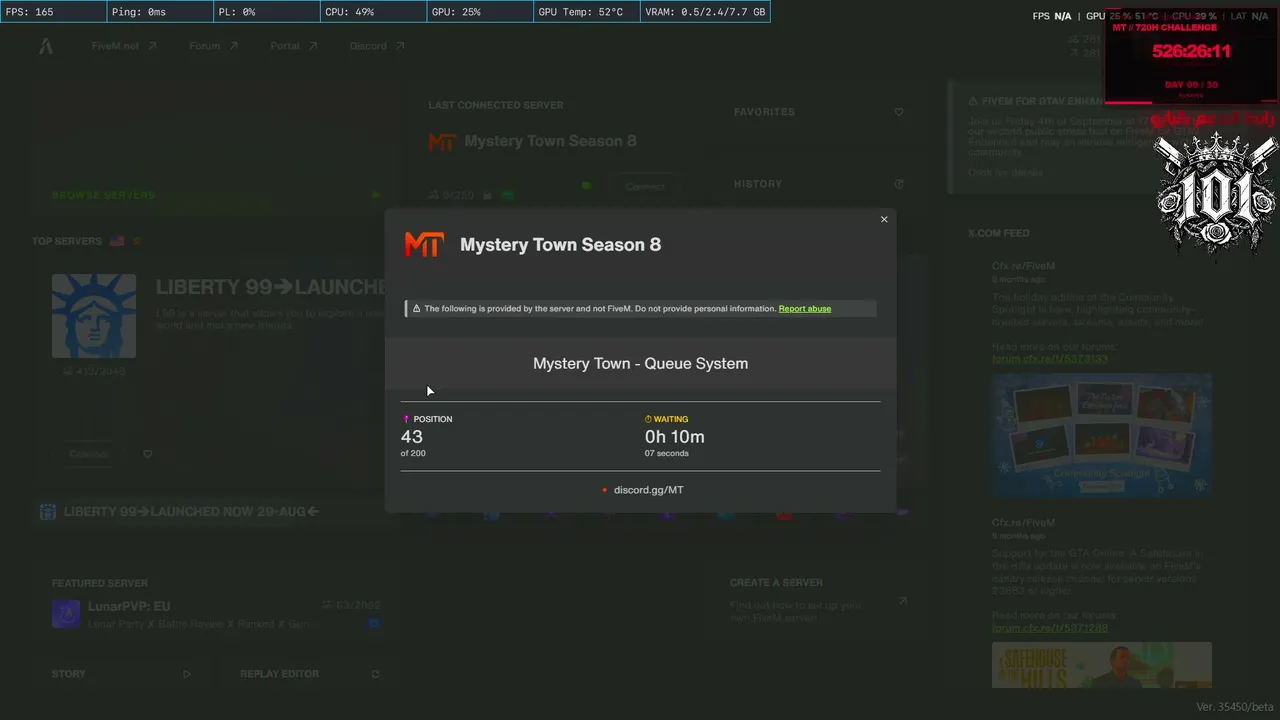Image resolution: width=1280 pixels, height=720 pixels.
Task: Click the "Mystery Town - Queue System" heading
Action: pos(640,363)
